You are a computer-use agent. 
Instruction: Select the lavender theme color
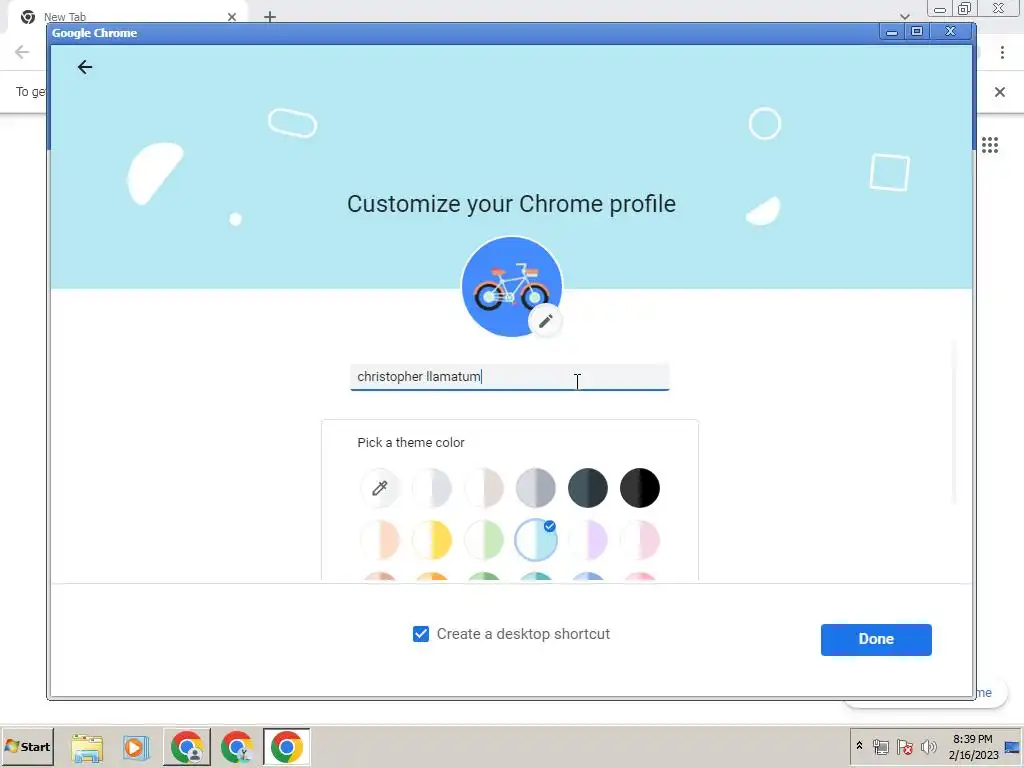click(x=588, y=540)
